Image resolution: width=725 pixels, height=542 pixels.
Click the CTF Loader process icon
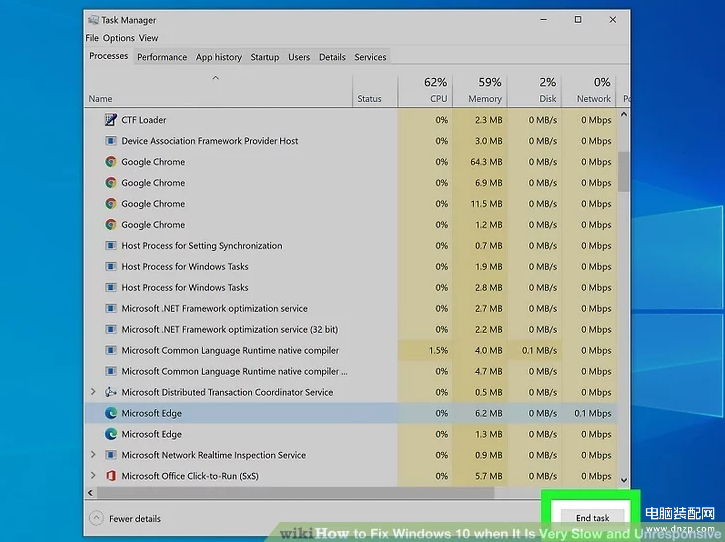click(111, 120)
